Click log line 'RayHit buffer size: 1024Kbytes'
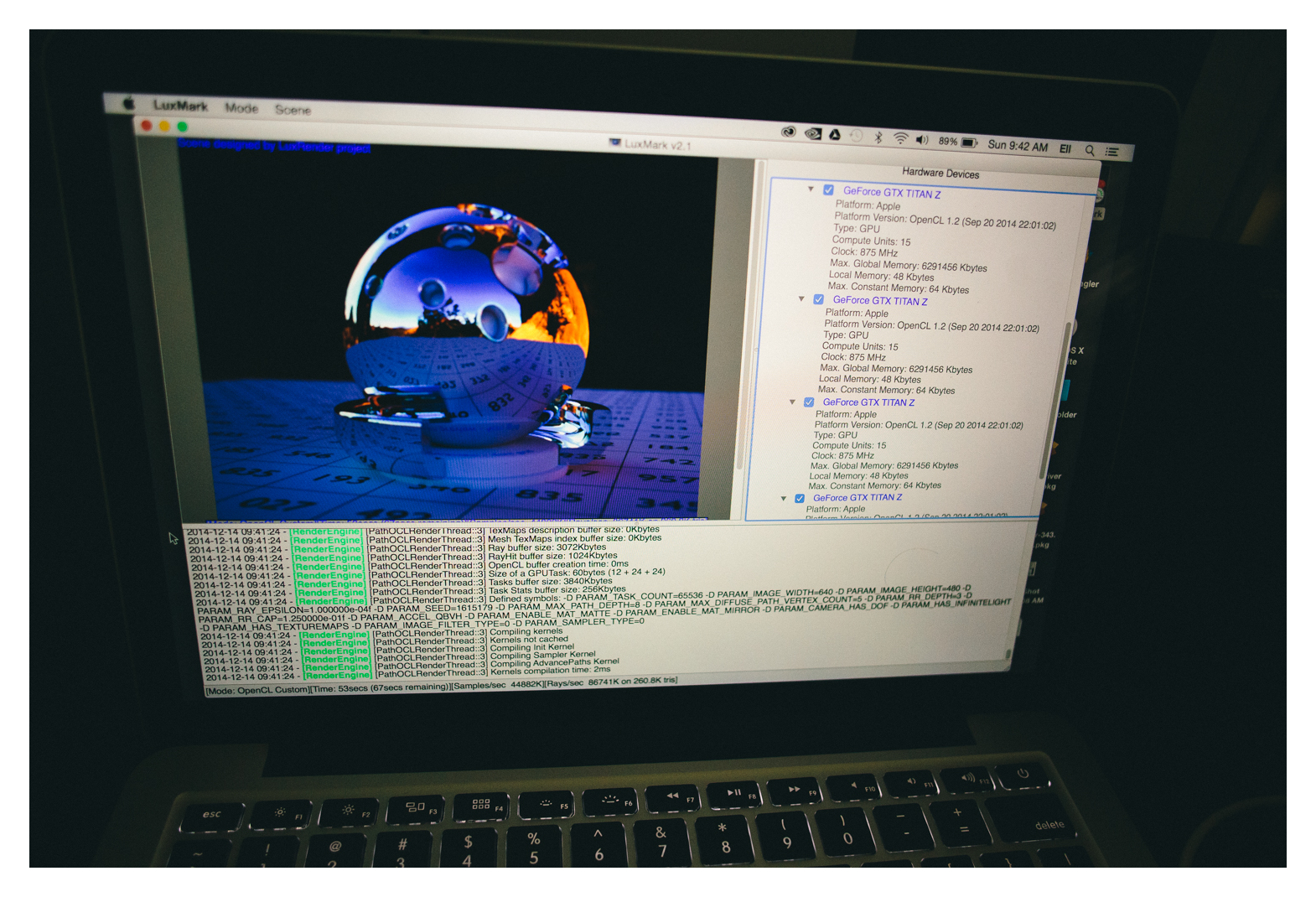 [552, 556]
